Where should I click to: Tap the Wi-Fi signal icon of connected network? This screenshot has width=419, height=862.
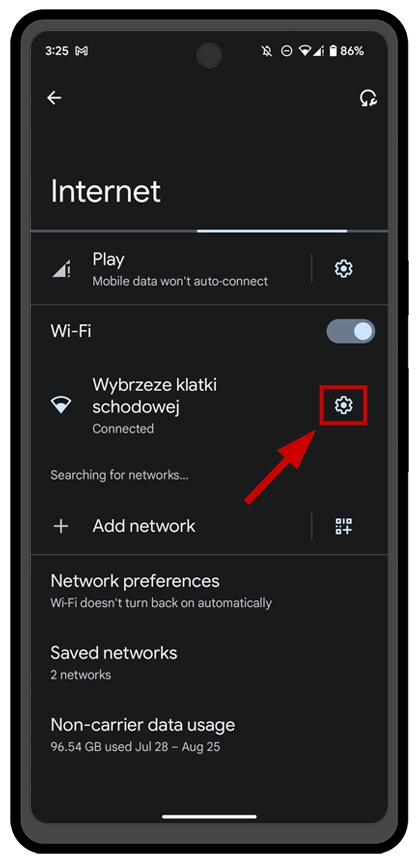[60, 405]
